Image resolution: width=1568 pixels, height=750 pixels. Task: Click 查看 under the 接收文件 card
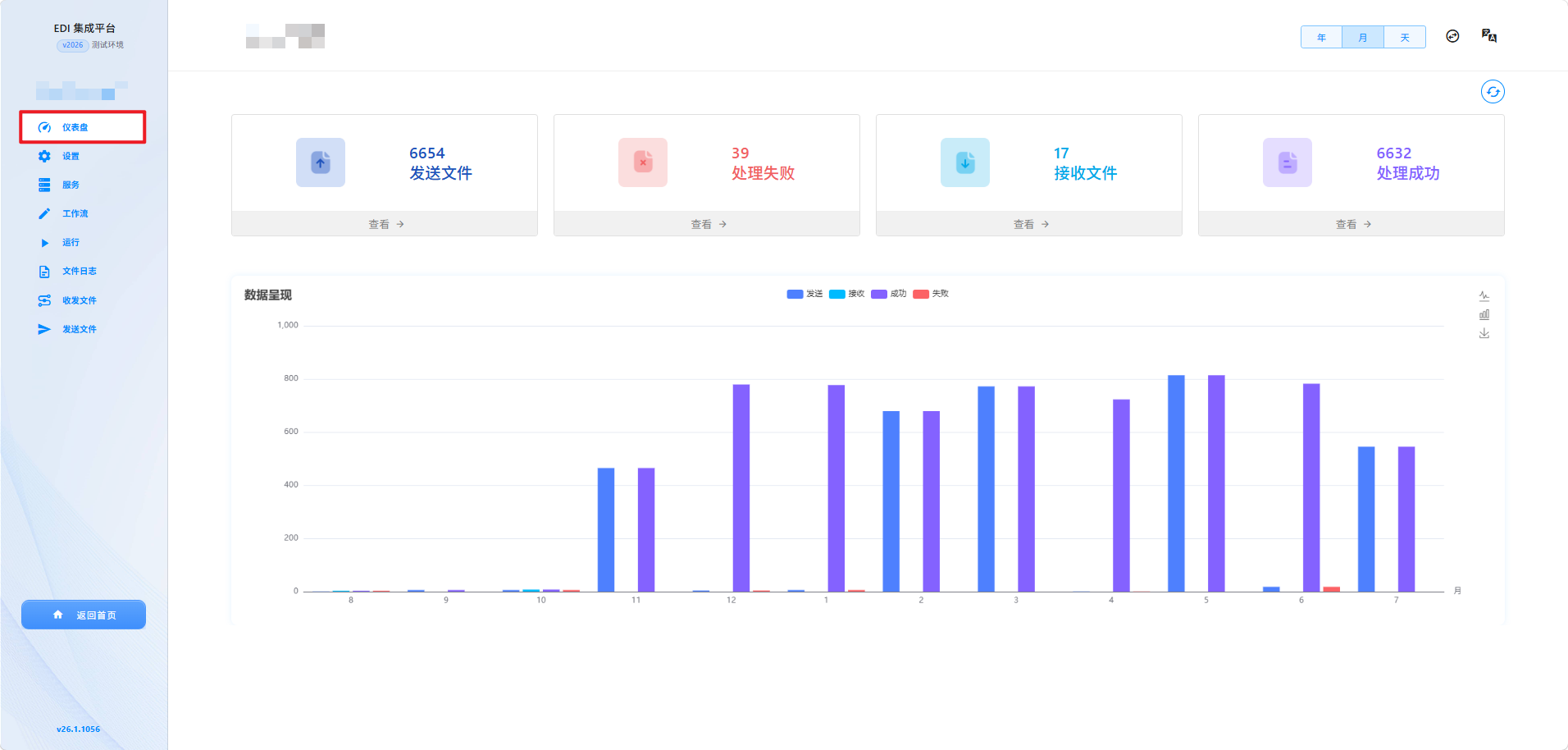(x=1031, y=224)
